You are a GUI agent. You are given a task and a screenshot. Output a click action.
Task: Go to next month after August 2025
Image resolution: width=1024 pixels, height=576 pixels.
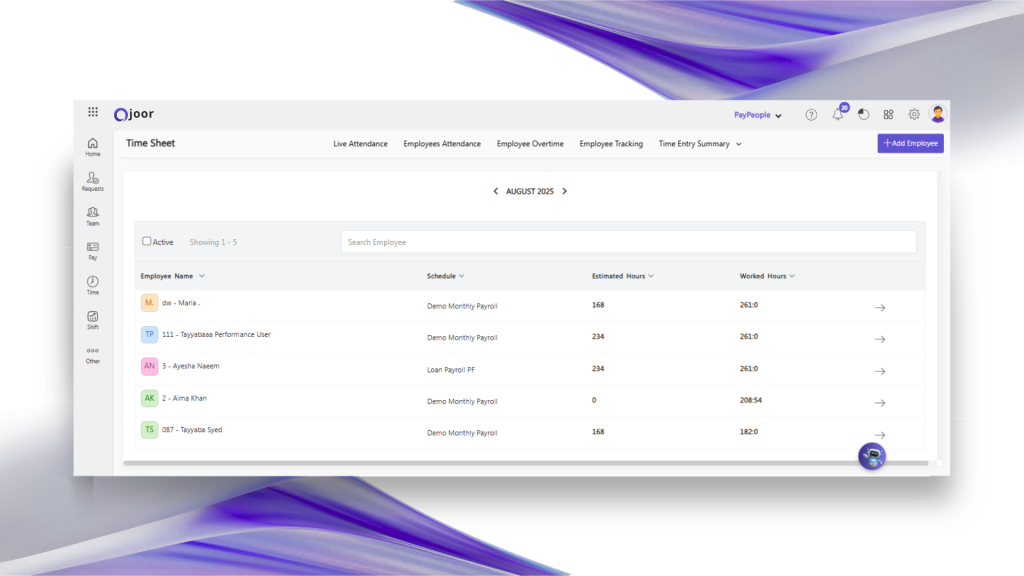point(564,191)
